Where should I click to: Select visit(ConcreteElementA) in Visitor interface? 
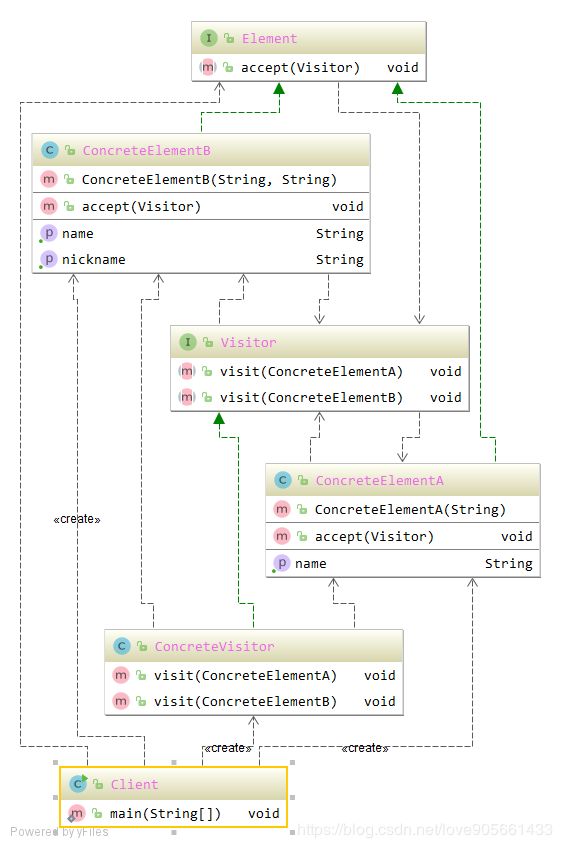(x=320, y=372)
